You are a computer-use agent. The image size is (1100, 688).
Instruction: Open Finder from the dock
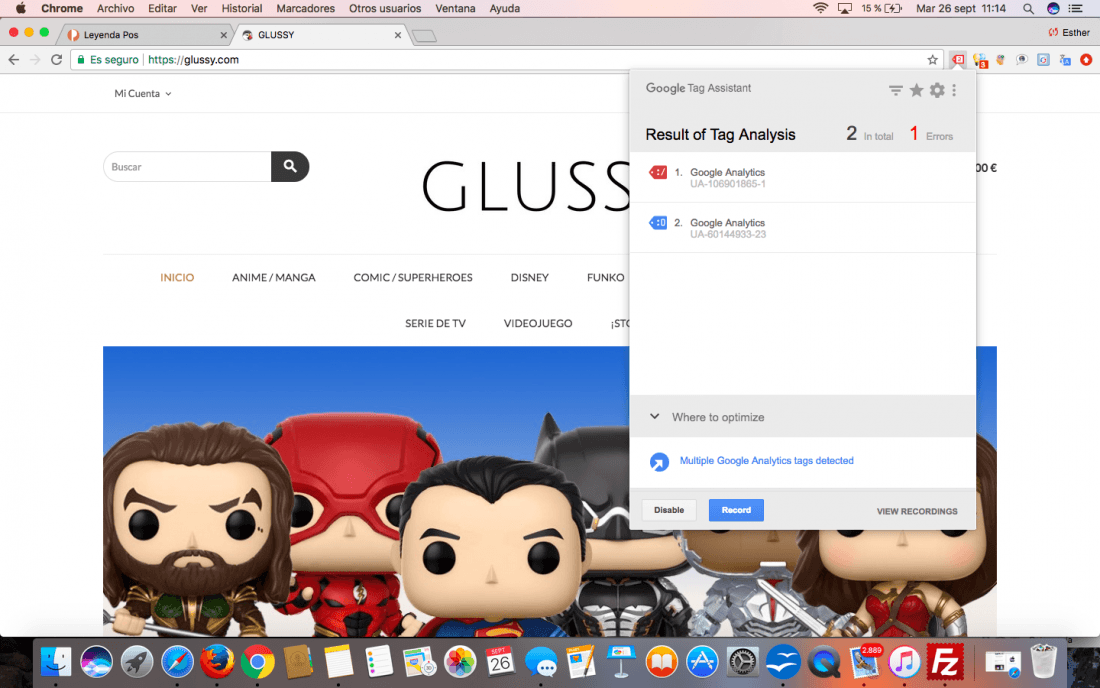[x=55, y=661]
